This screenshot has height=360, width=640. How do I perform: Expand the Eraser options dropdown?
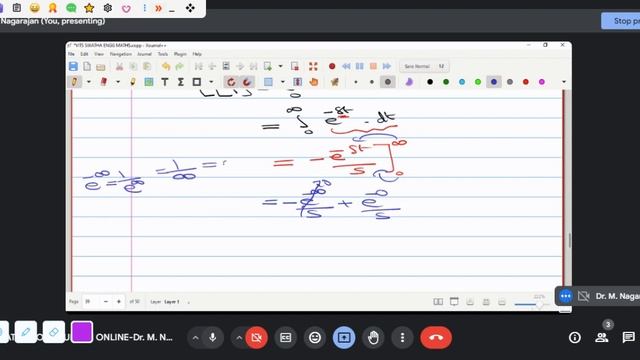click(118, 82)
